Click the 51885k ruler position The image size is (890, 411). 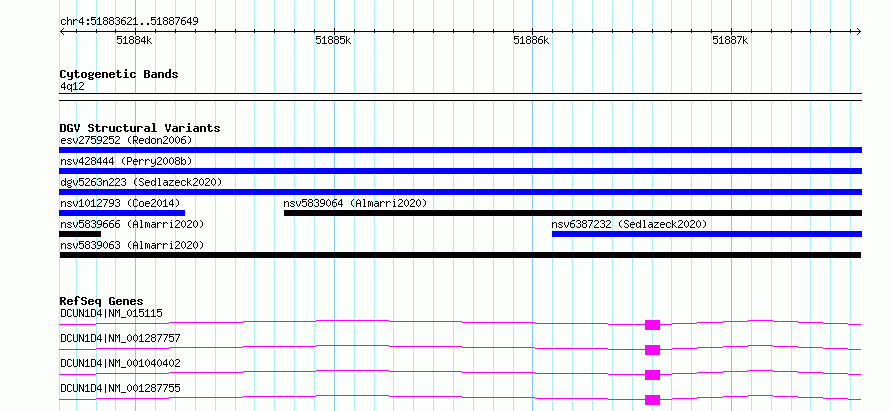tap(333, 40)
